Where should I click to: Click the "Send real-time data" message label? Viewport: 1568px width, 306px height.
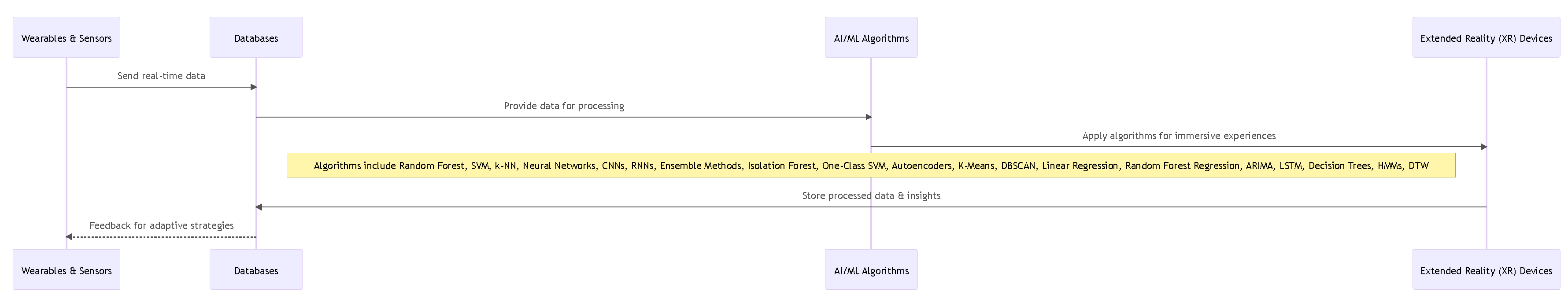tap(161, 76)
